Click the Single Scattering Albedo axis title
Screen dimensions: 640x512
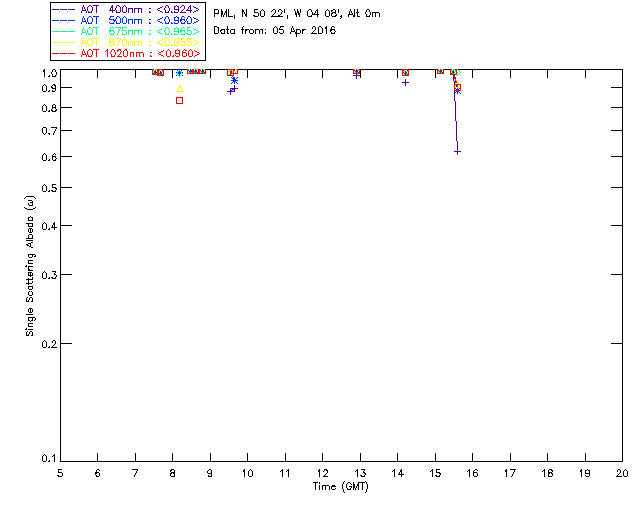pos(30,266)
